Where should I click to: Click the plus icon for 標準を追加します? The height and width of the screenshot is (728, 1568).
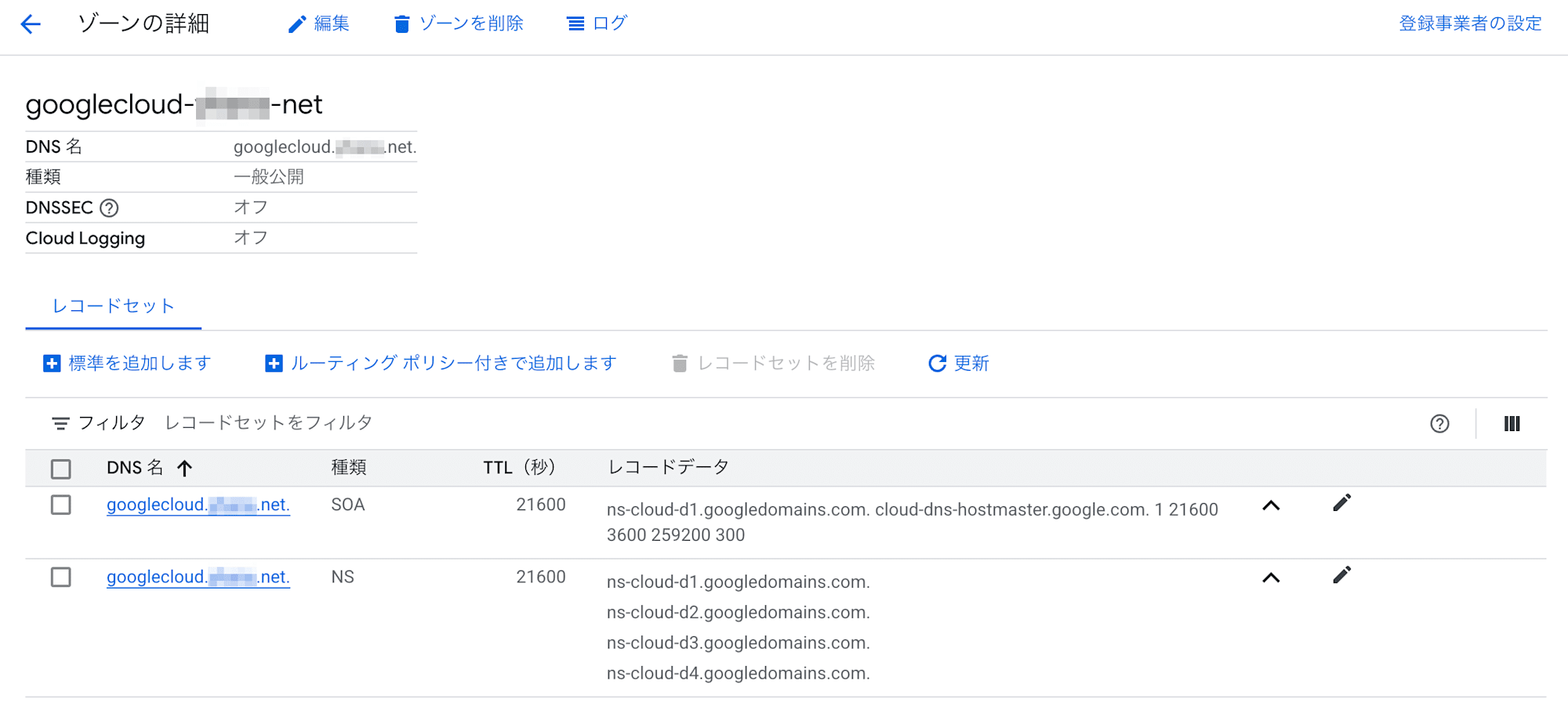[52, 364]
